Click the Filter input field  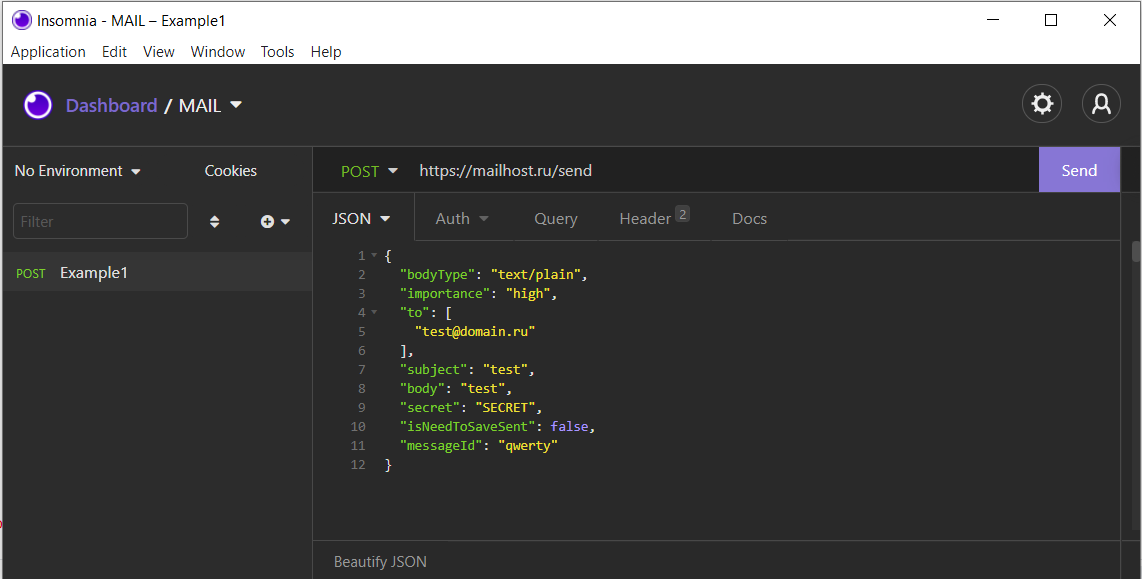tap(100, 221)
